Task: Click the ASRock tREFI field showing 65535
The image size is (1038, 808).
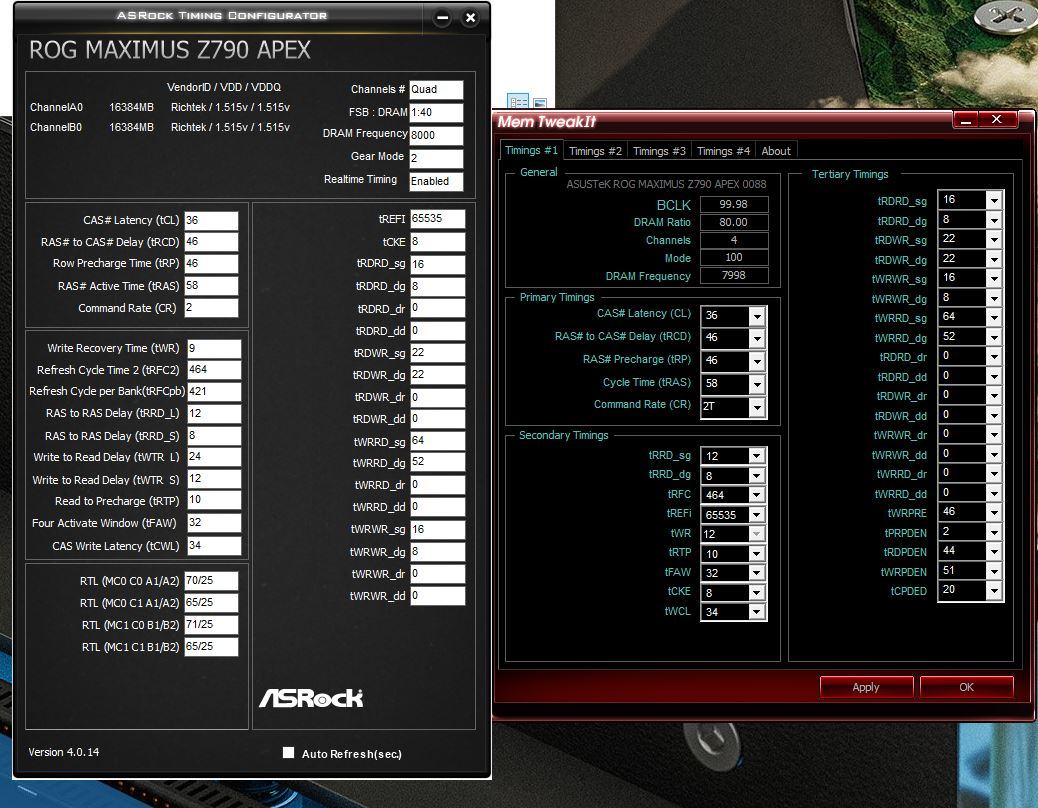Action: [437, 219]
